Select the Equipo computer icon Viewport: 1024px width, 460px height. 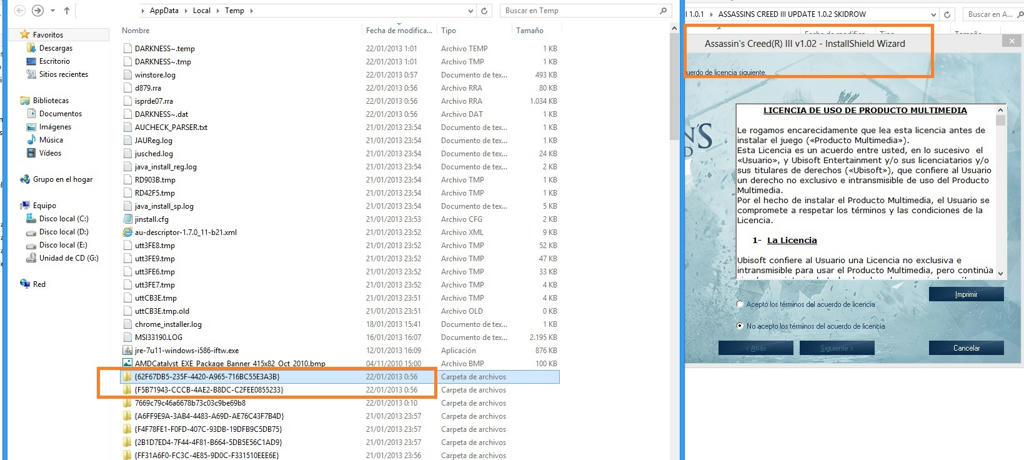pyautogui.click(x=25, y=205)
